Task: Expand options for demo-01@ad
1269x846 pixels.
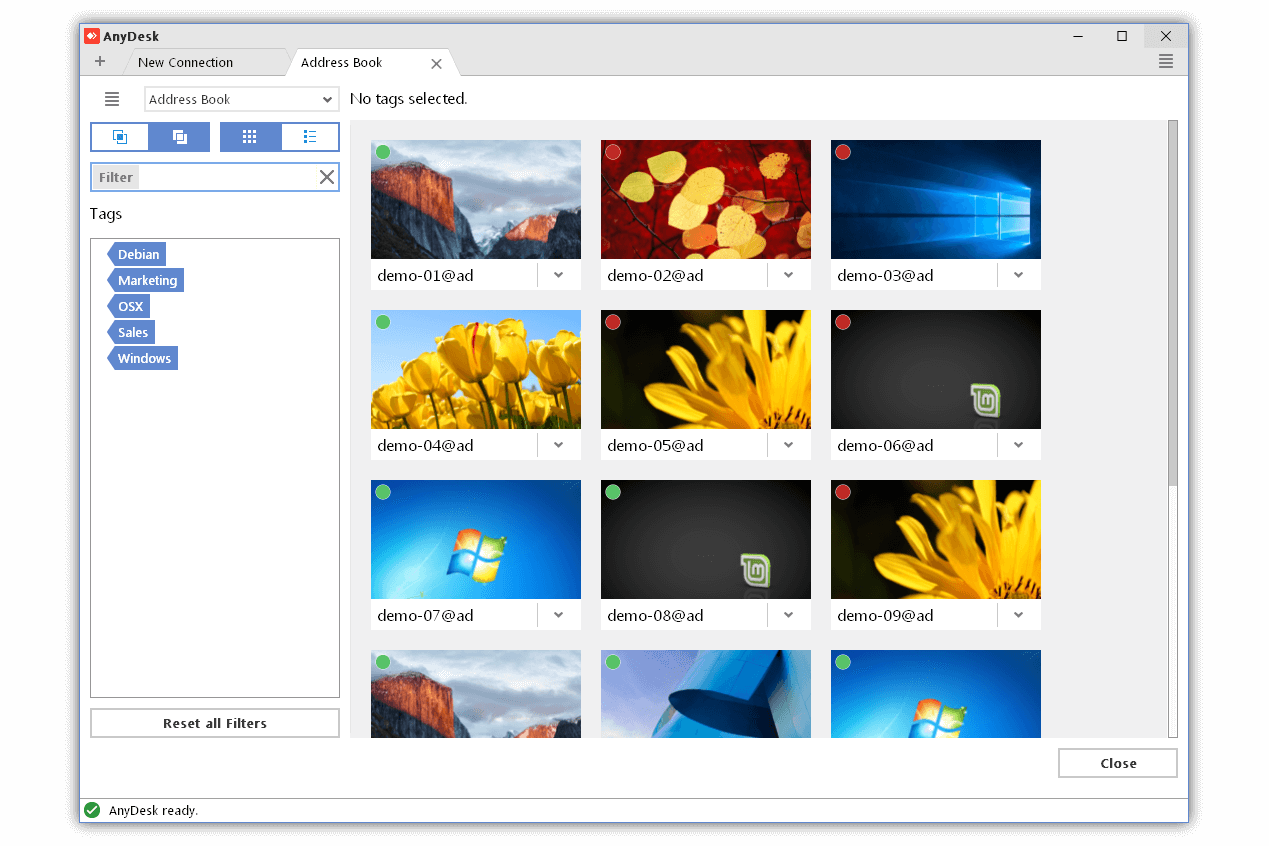Action: pos(559,275)
